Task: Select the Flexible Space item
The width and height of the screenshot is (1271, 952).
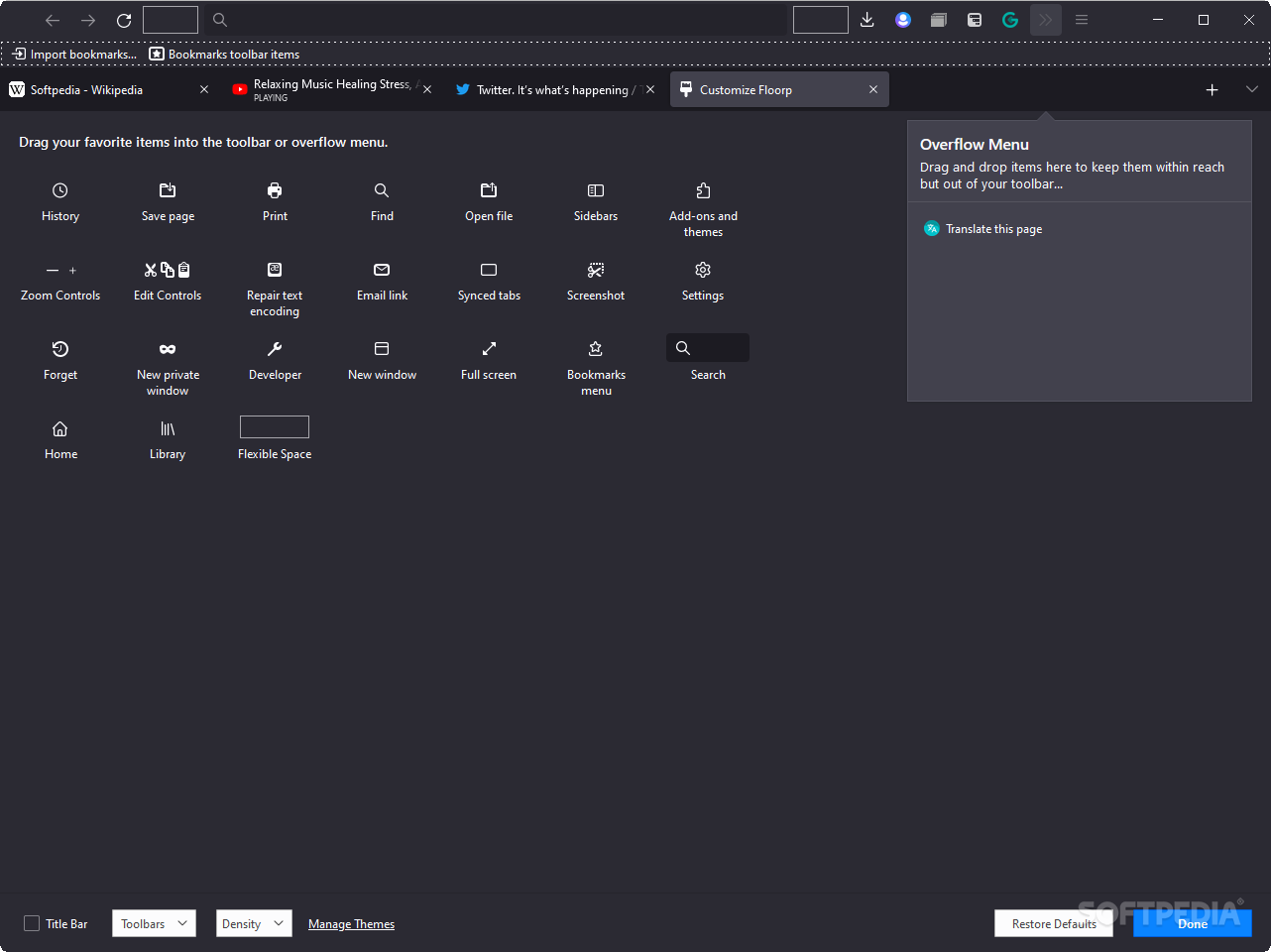Action: [275, 438]
